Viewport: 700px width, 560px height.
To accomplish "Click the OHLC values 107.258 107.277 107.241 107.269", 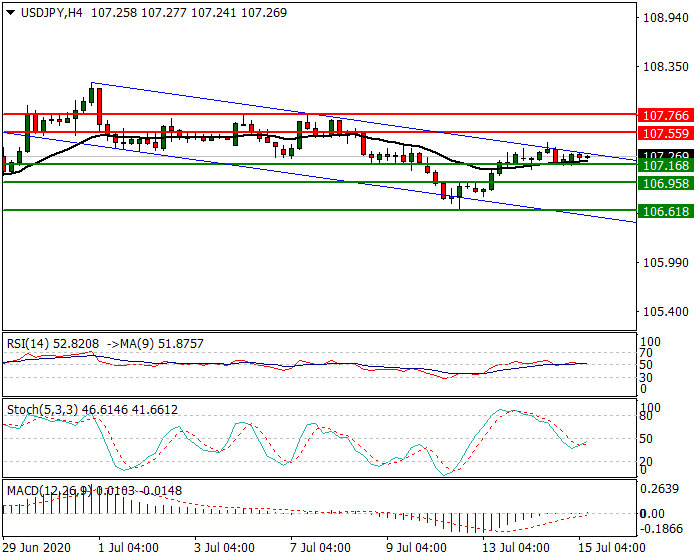I will click(x=189, y=13).
